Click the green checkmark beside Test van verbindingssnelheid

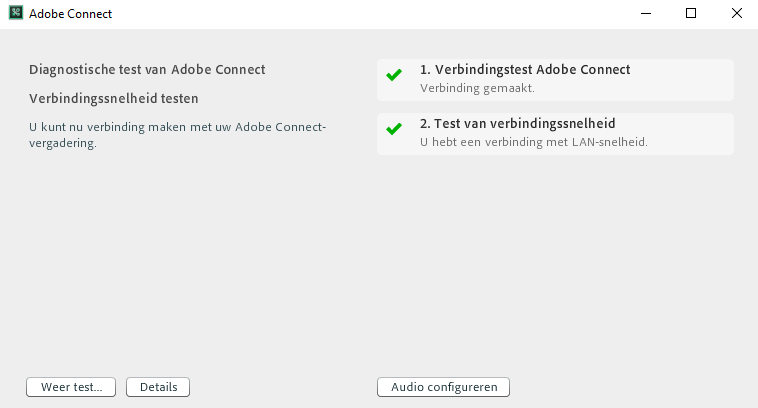point(394,129)
